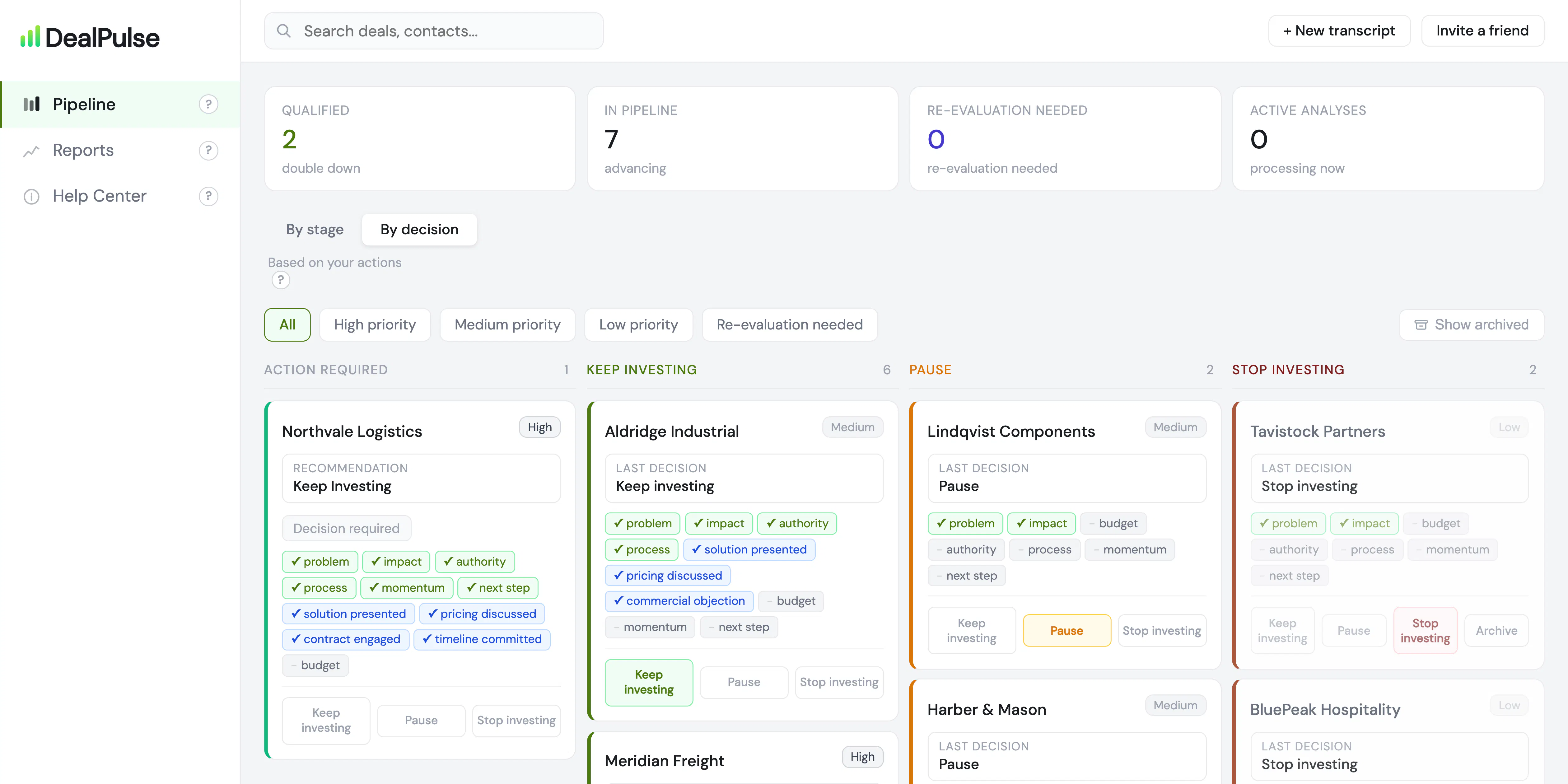Screen dimensions: 1568x784
Task: Choose Stop investing for Northvale Logistics
Action: pos(516,721)
